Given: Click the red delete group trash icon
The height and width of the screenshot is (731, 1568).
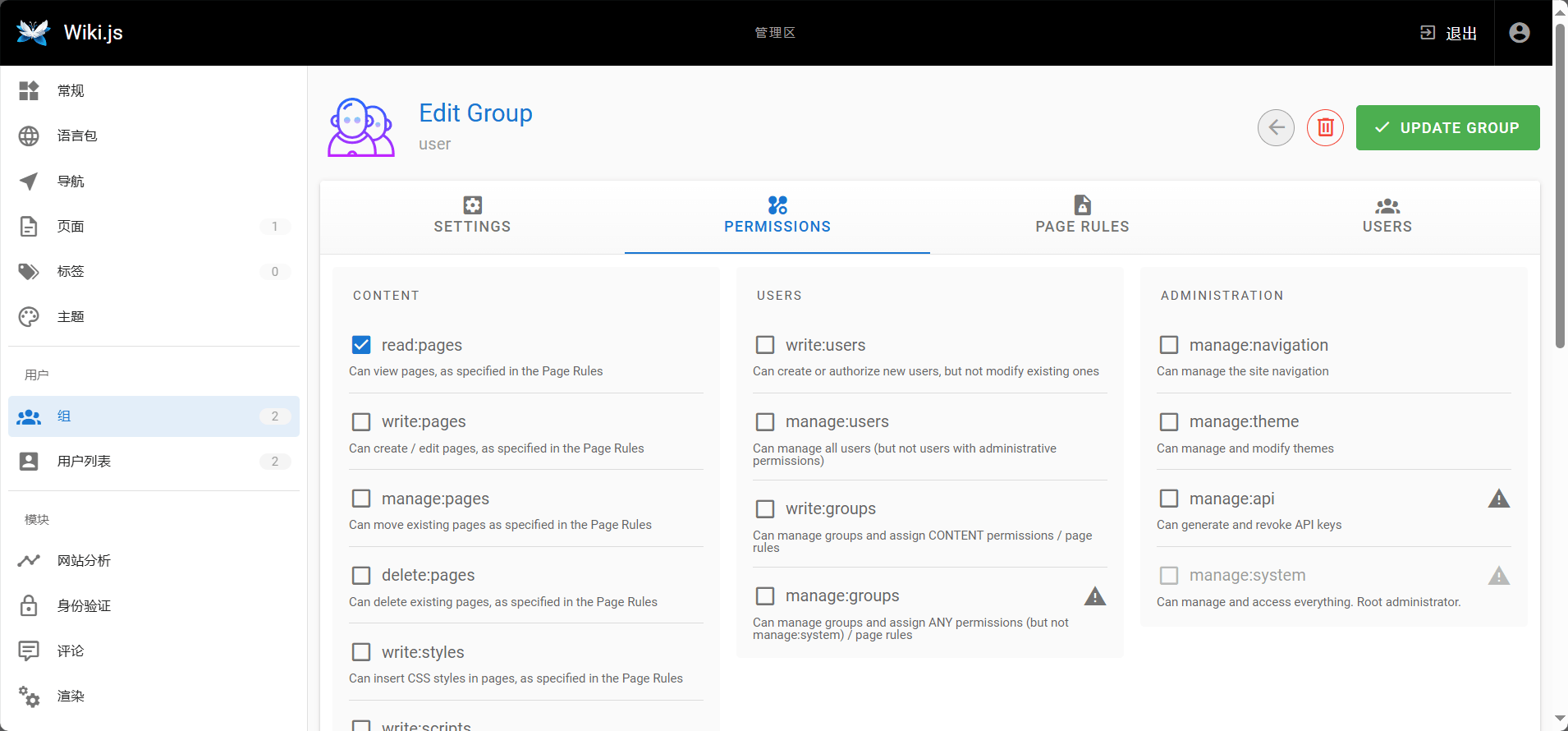Looking at the screenshot, I should [1325, 127].
